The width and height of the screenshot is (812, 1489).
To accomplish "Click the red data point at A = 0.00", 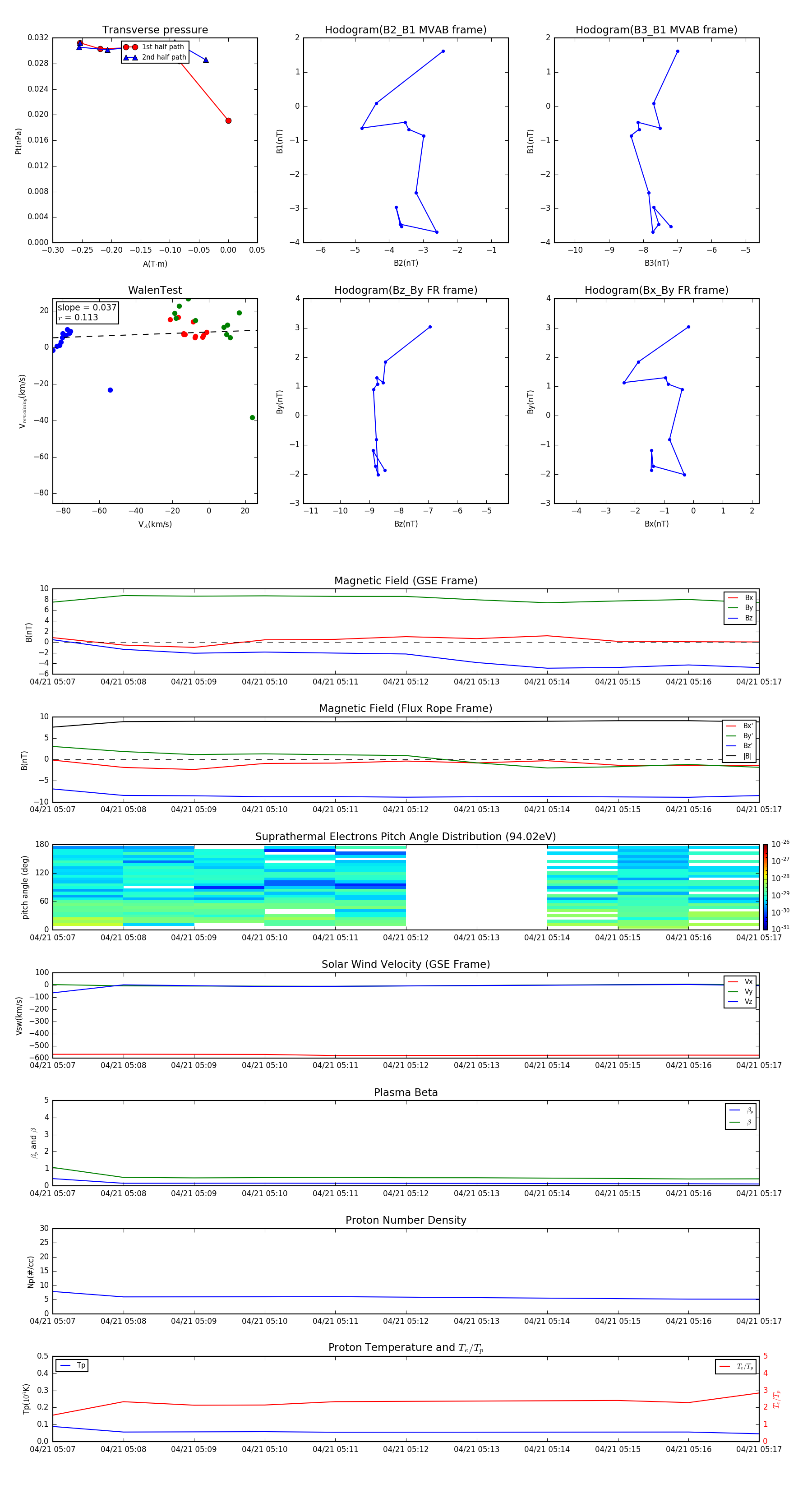I will (228, 121).
